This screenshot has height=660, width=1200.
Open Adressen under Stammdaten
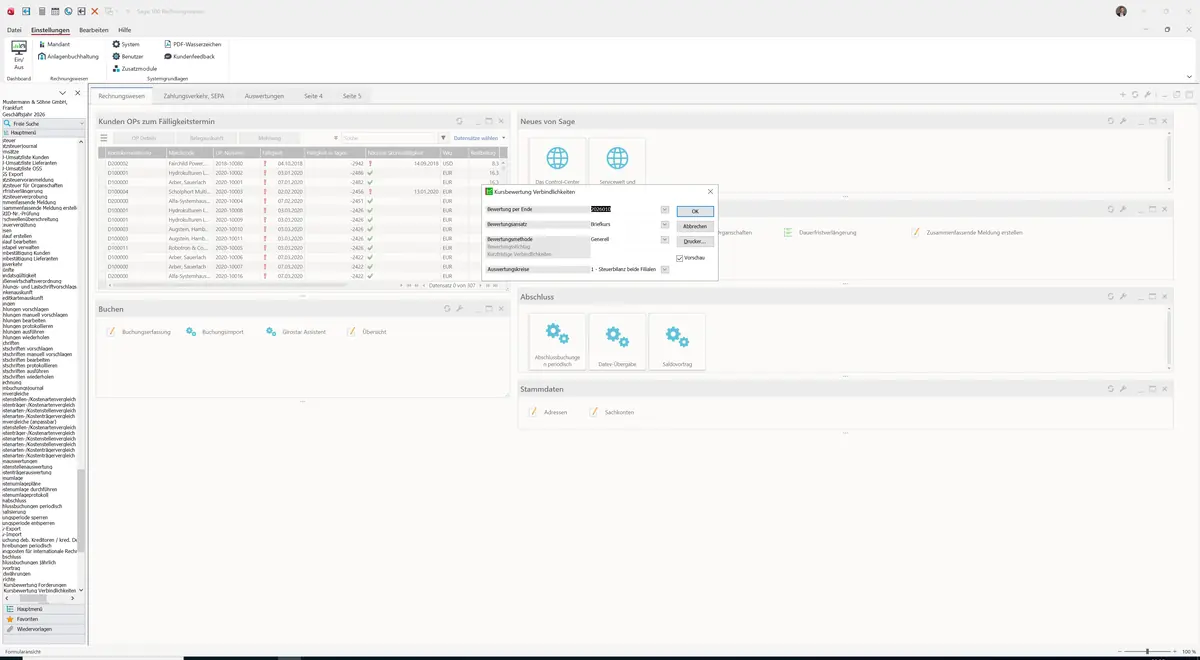click(548, 412)
